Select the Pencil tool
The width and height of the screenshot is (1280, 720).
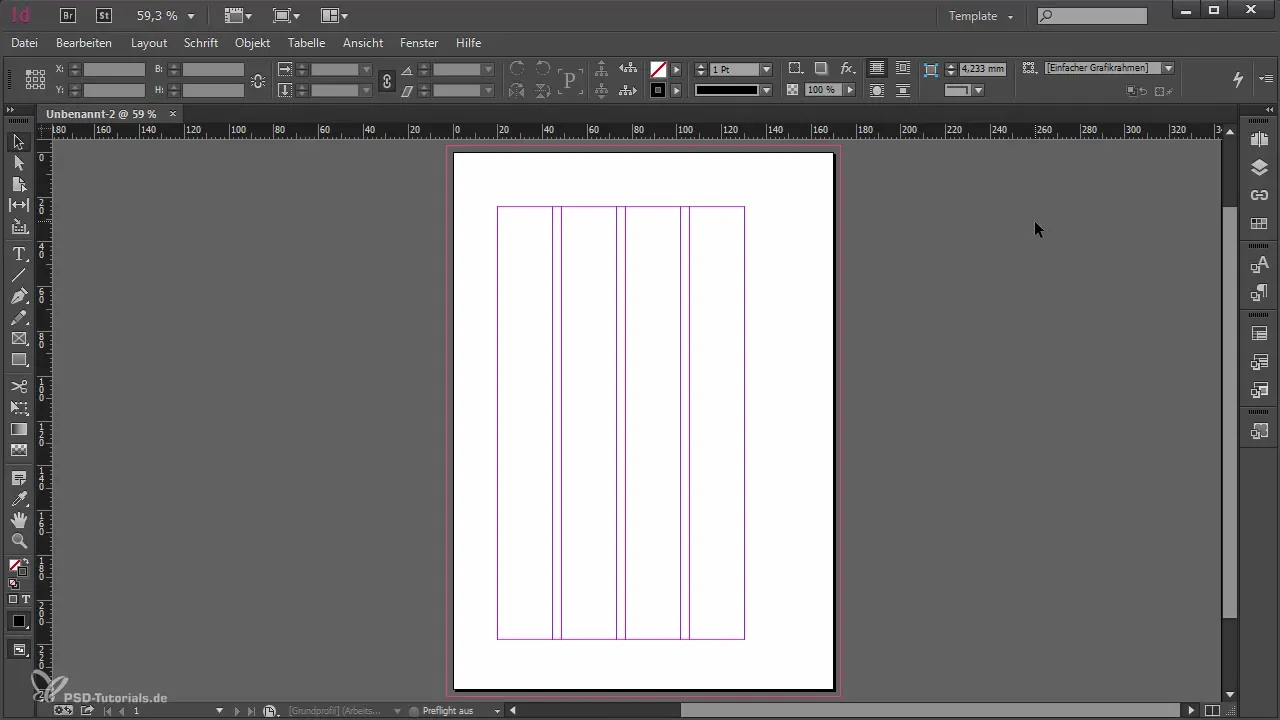pos(19,318)
